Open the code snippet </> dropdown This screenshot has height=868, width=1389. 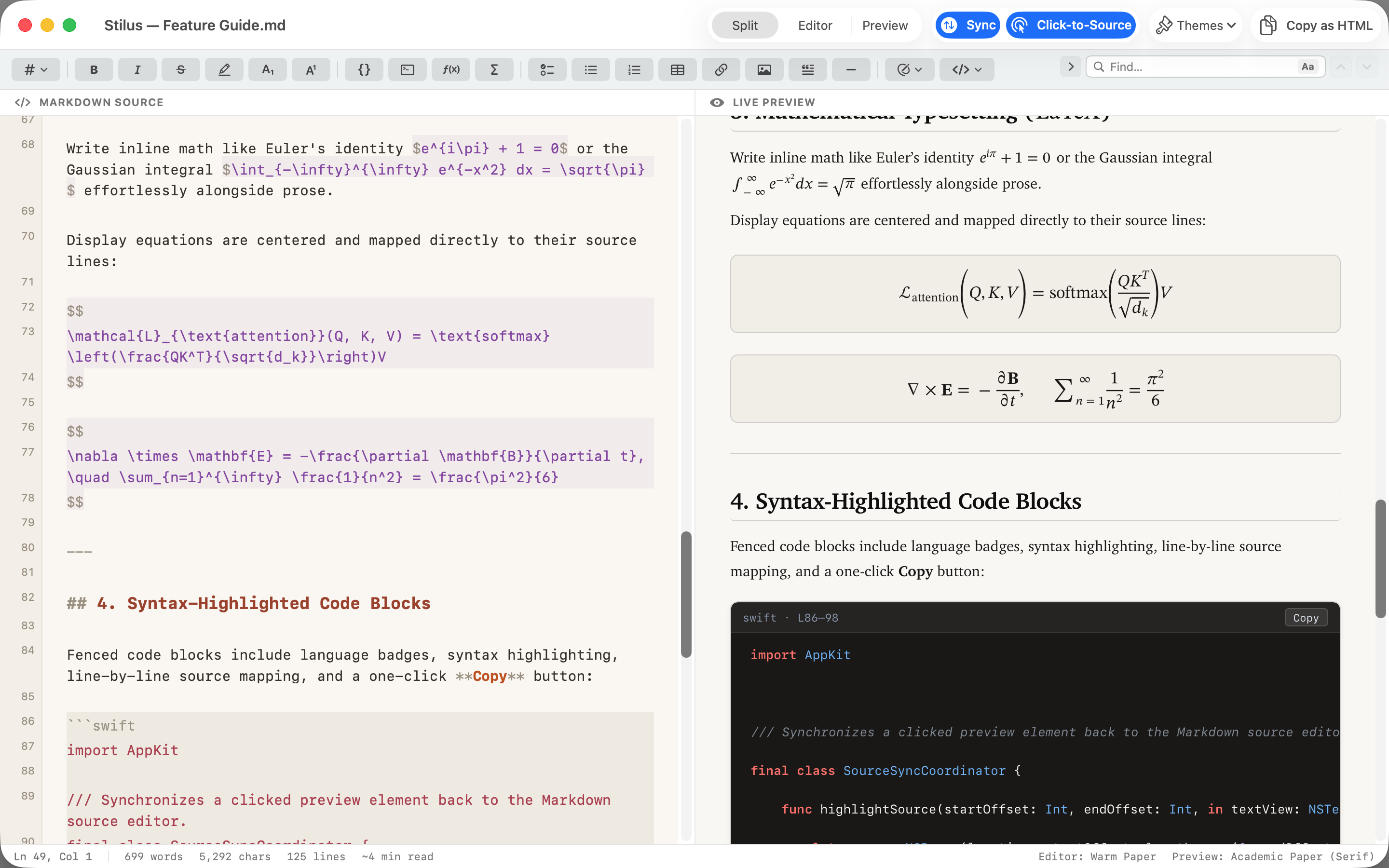point(967,69)
